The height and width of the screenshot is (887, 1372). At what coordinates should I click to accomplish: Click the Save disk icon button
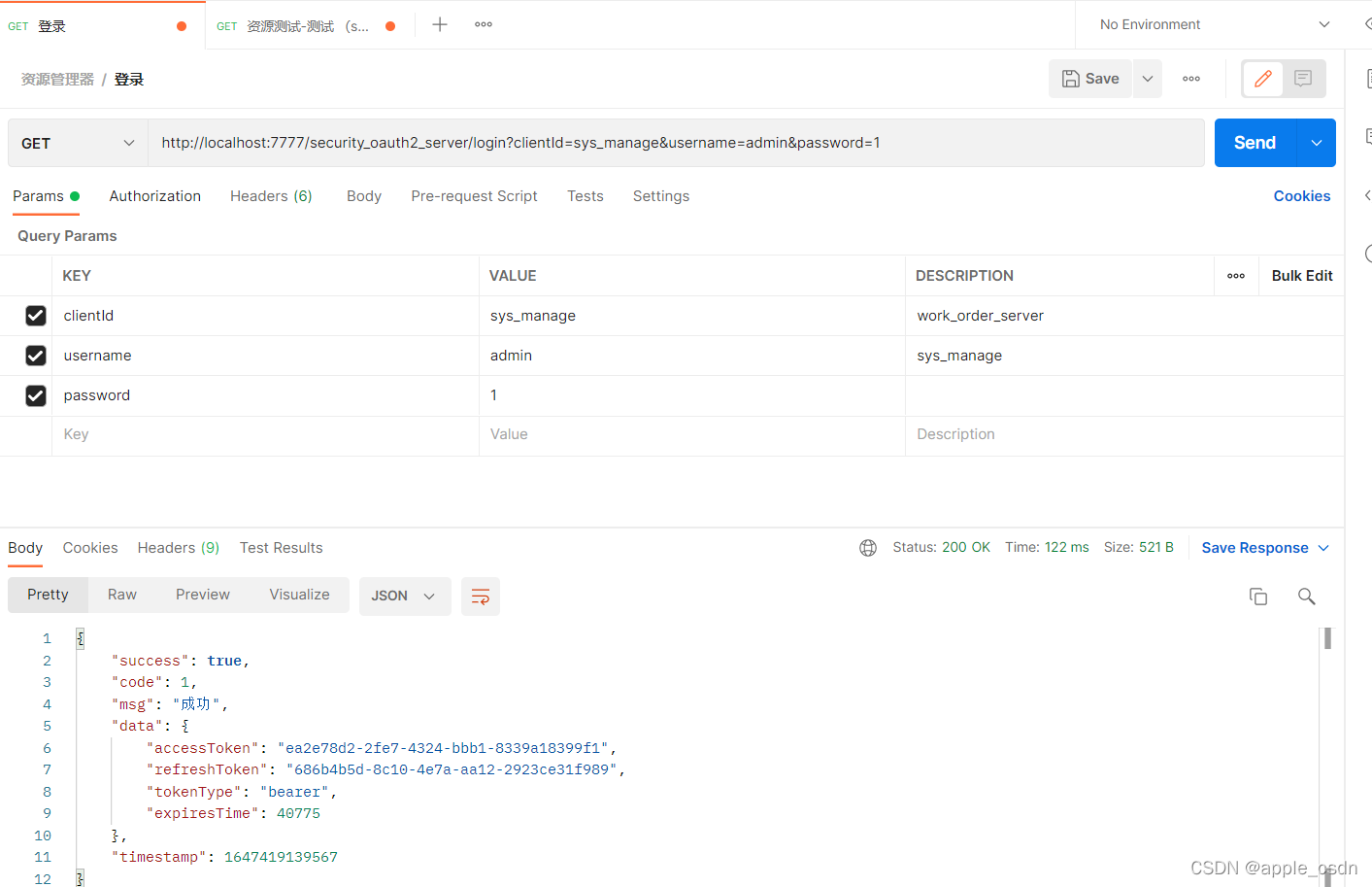tap(1090, 79)
